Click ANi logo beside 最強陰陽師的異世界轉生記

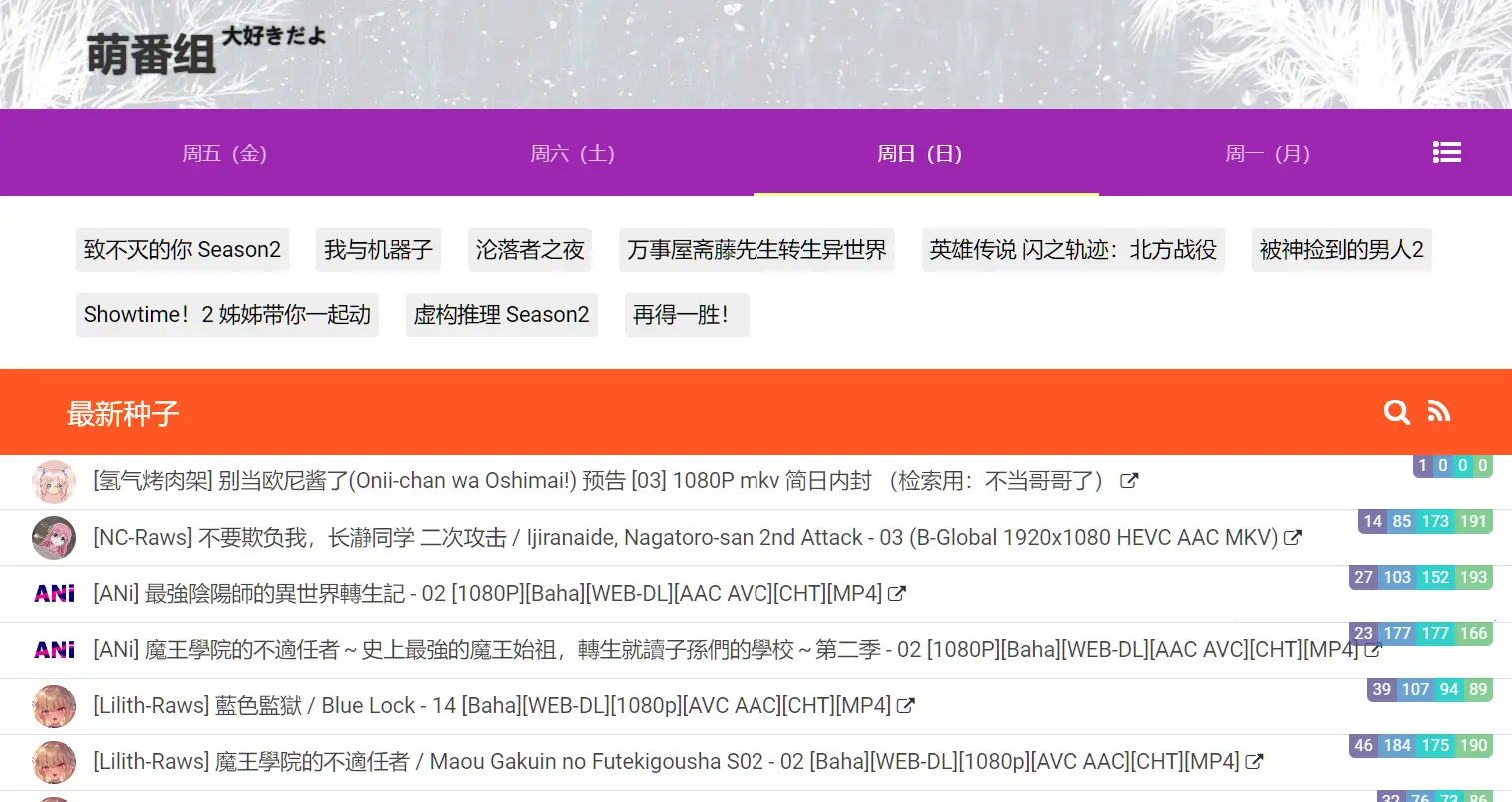pos(54,594)
